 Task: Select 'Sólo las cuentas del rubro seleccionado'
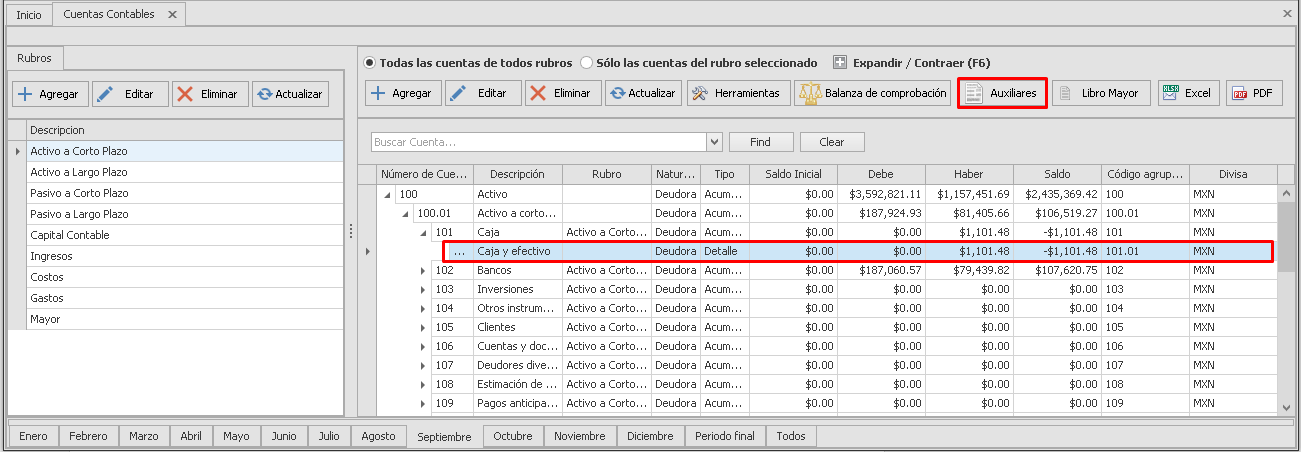(587, 62)
